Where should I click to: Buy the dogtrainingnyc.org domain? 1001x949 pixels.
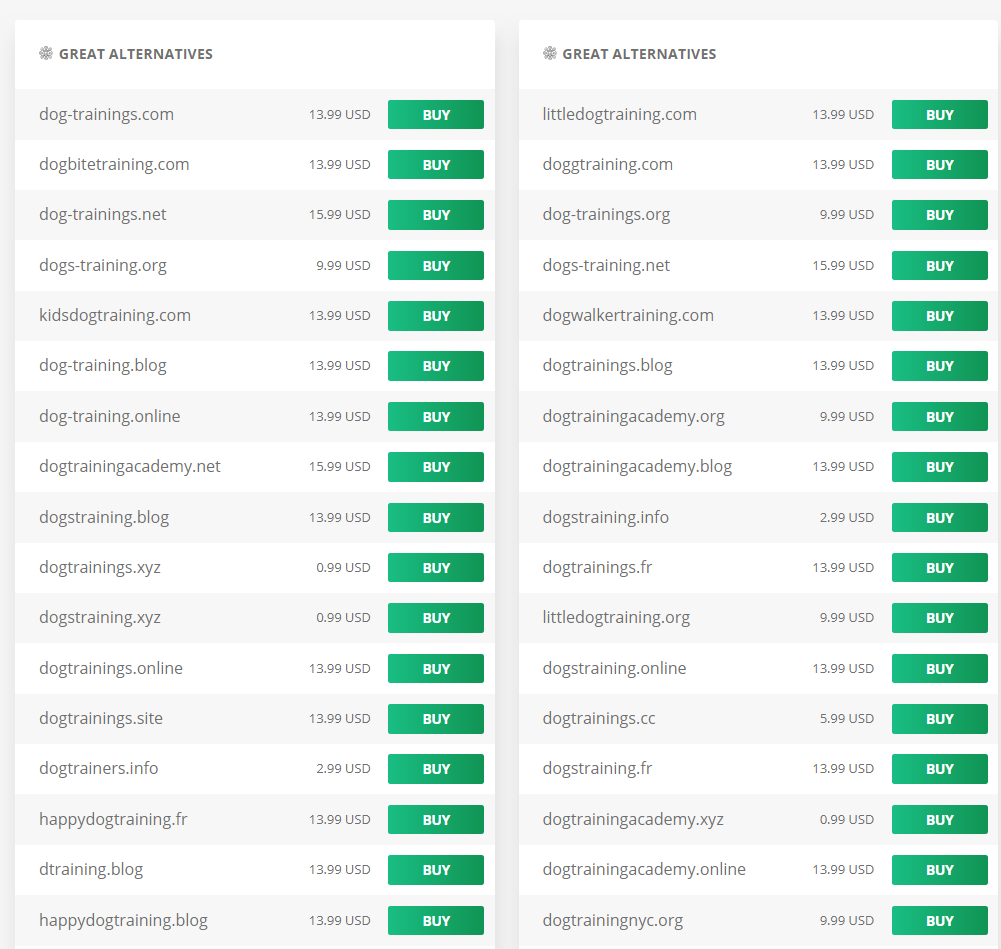pyautogui.click(x=939, y=921)
